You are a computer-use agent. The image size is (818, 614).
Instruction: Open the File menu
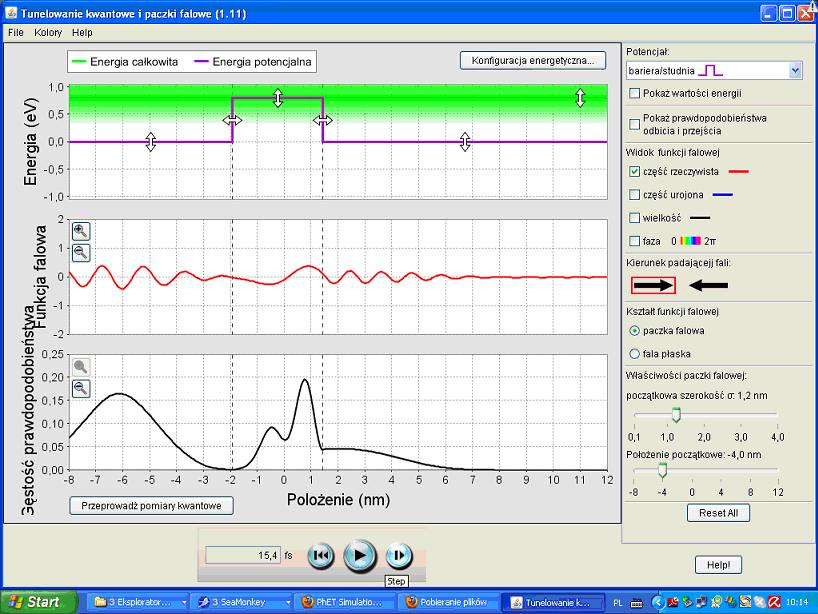click(16, 32)
